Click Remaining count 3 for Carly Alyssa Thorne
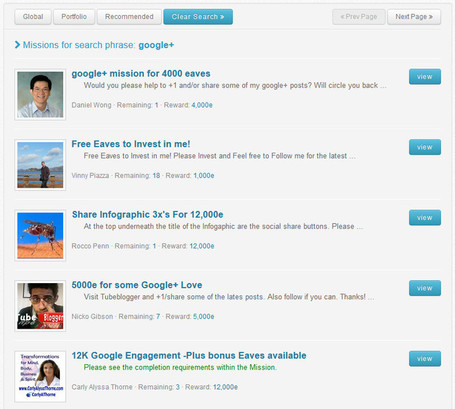This screenshot has width=455, height=409. tap(178, 387)
